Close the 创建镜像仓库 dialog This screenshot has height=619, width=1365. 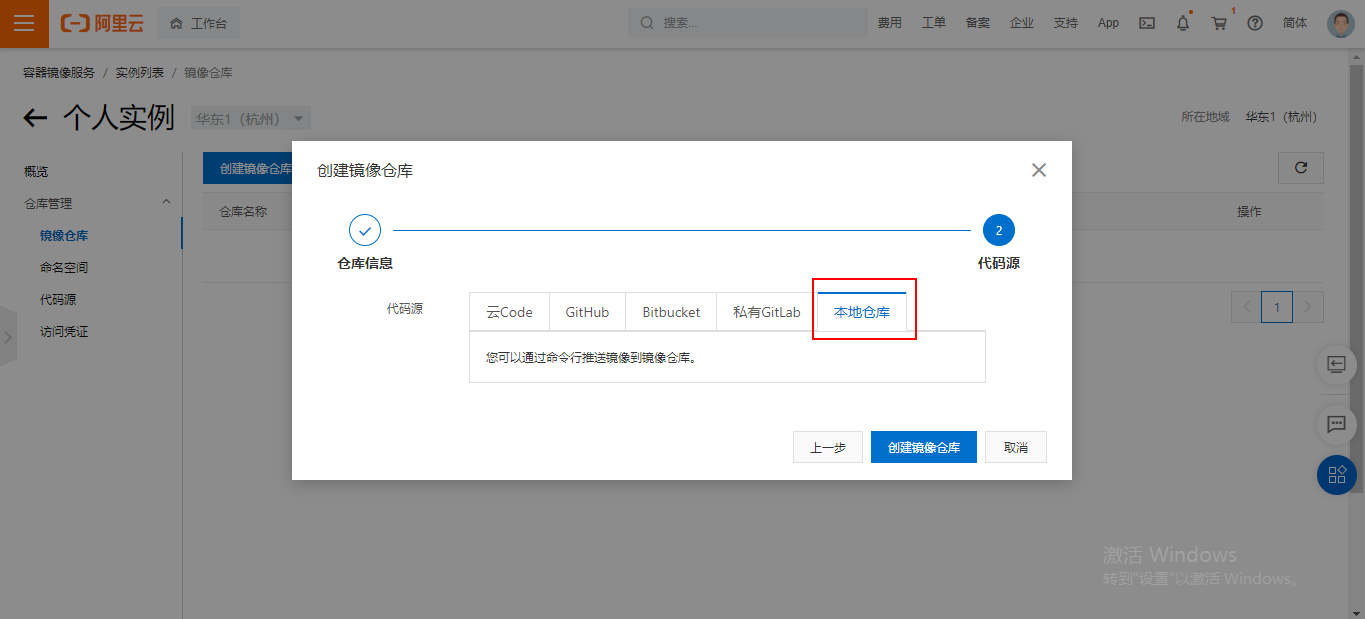(1039, 170)
